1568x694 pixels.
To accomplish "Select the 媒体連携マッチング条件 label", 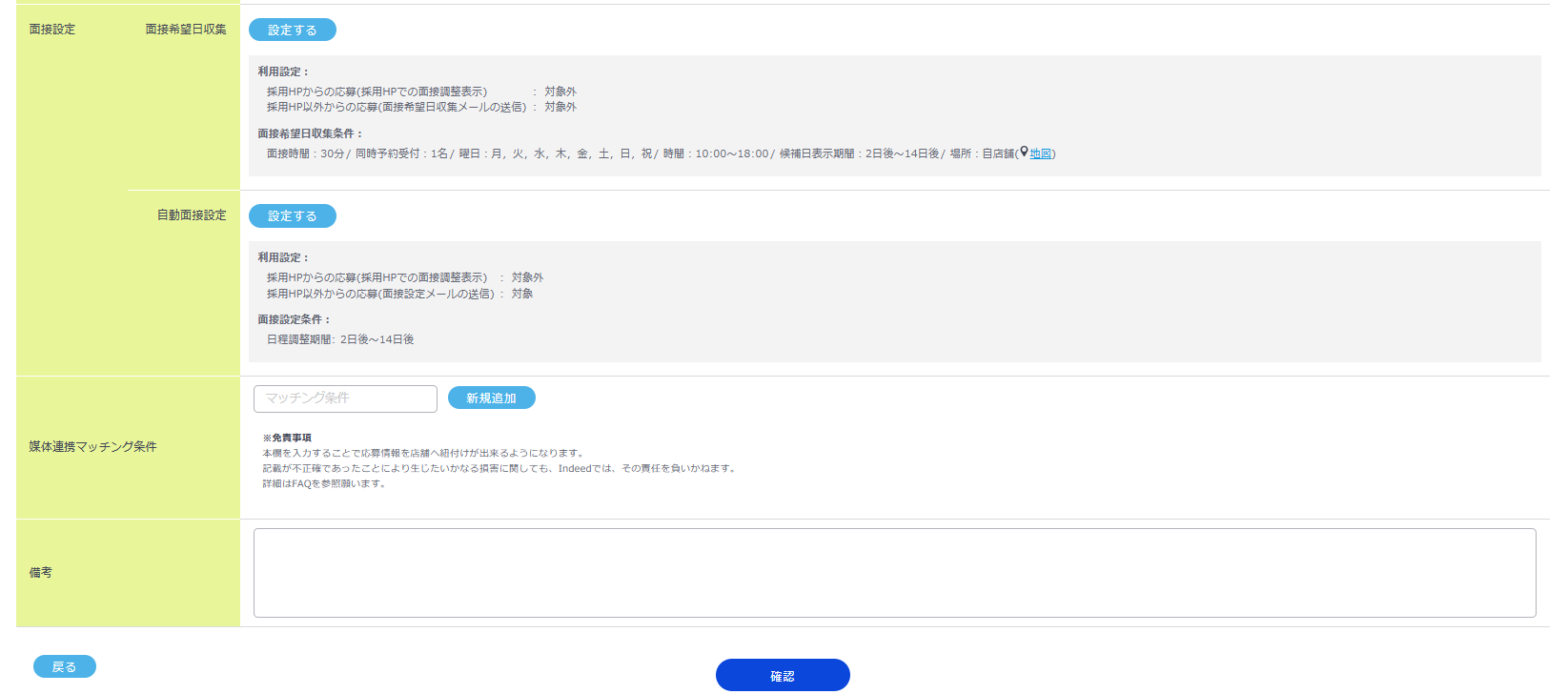I will click(x=92, y=446).
